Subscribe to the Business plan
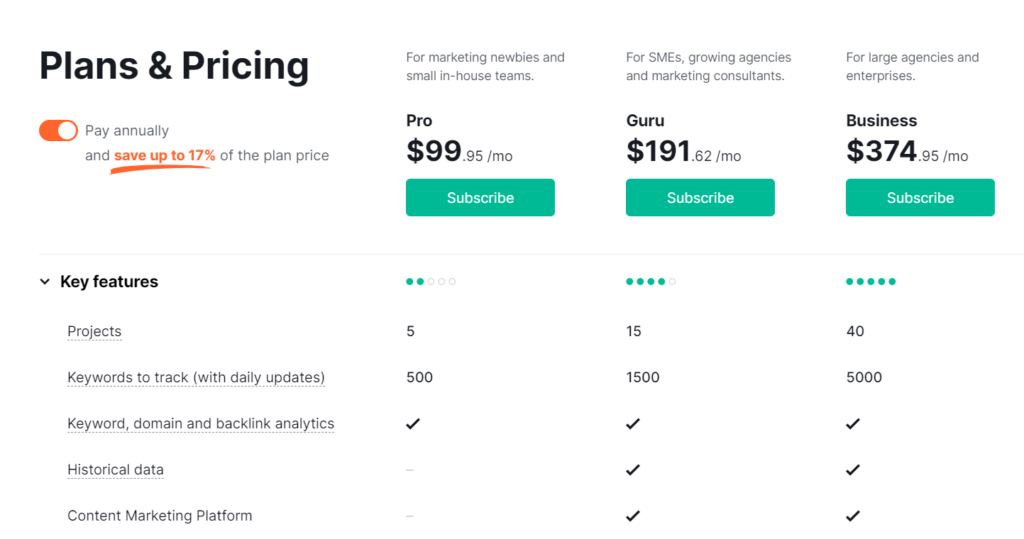 click(920, 197)
